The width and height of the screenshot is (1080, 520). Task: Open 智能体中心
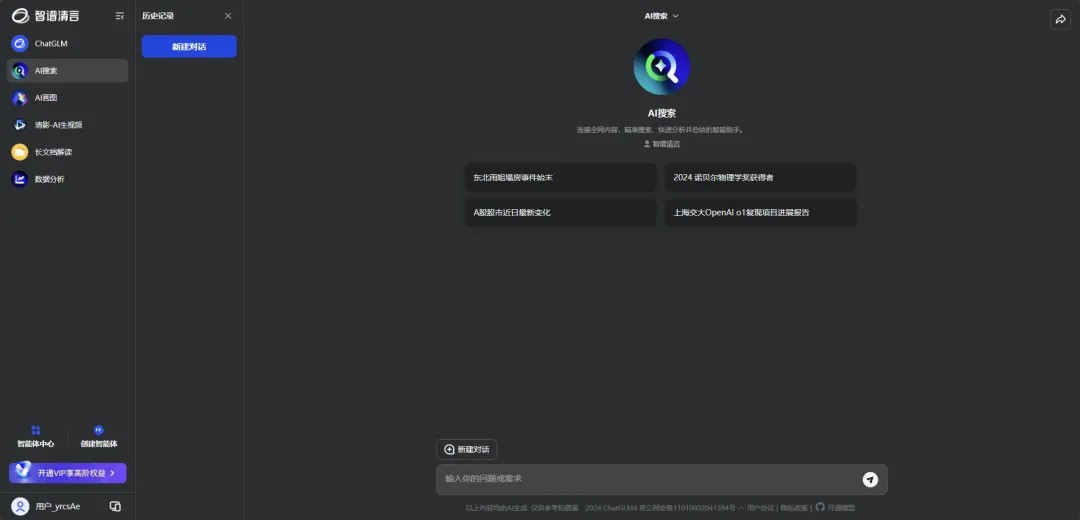pyautogui.click(x=36, y=437)
